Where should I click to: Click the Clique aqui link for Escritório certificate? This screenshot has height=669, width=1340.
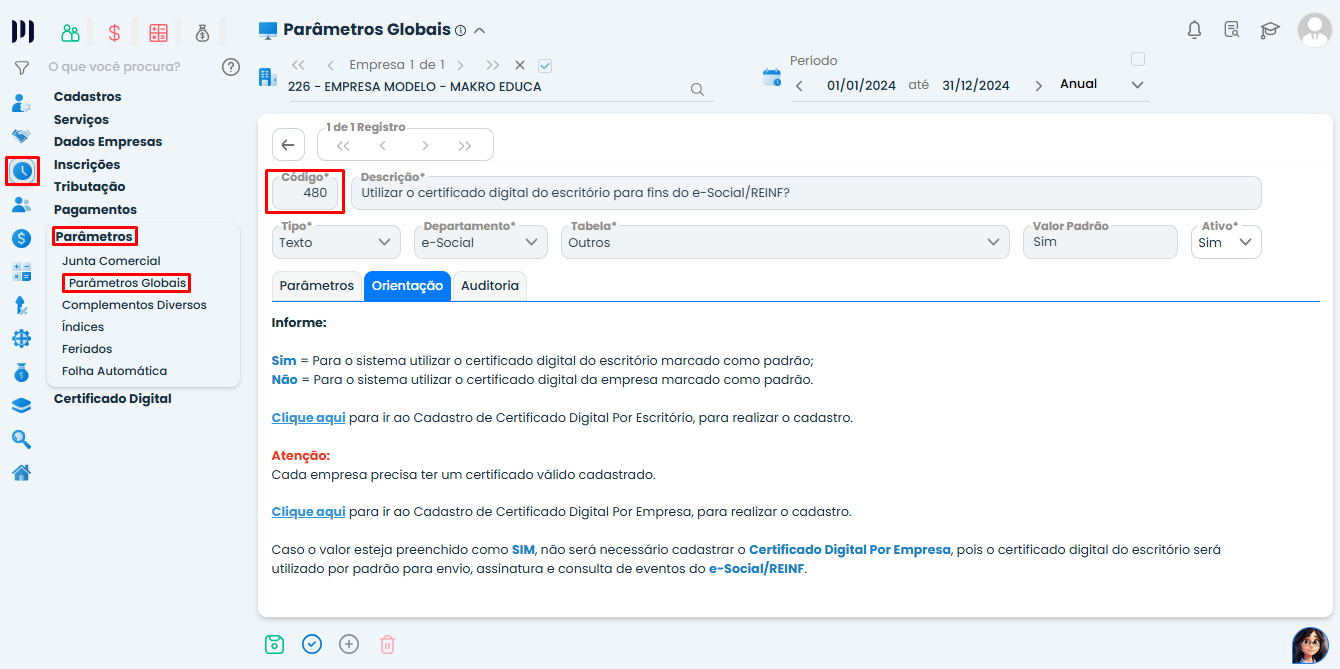pos(309,418)
